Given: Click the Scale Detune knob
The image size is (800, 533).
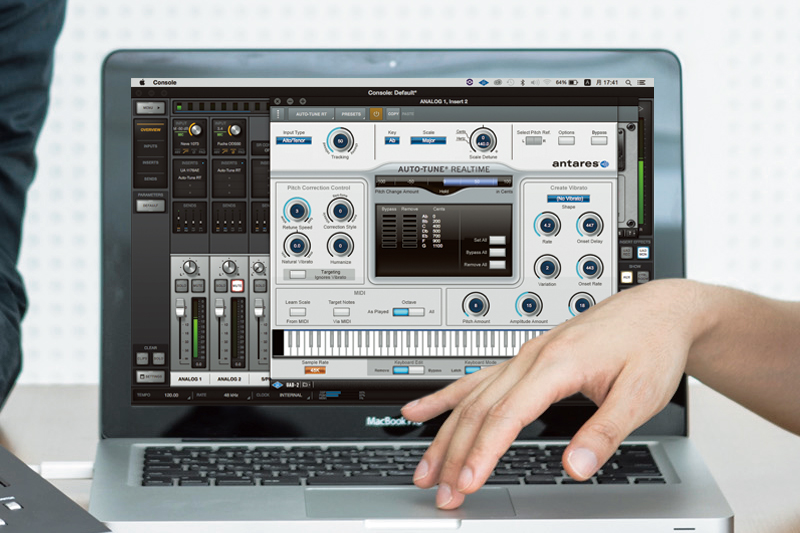Looking at the screenshot, I should tap(483, 141).
